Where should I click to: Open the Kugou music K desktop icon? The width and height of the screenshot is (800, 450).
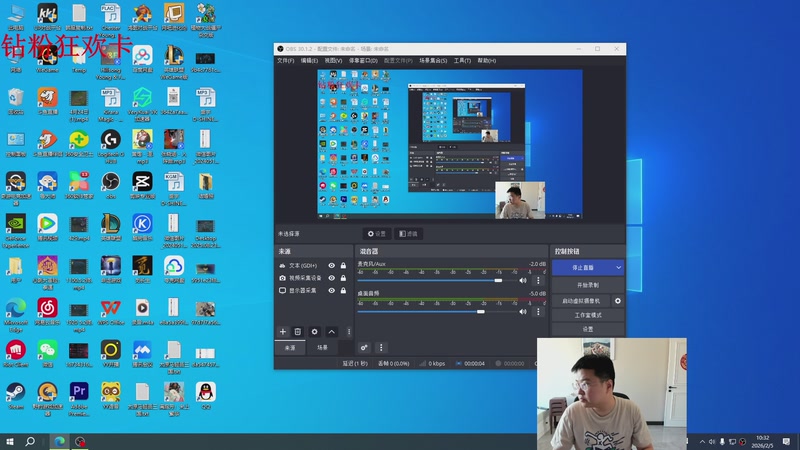142,227
